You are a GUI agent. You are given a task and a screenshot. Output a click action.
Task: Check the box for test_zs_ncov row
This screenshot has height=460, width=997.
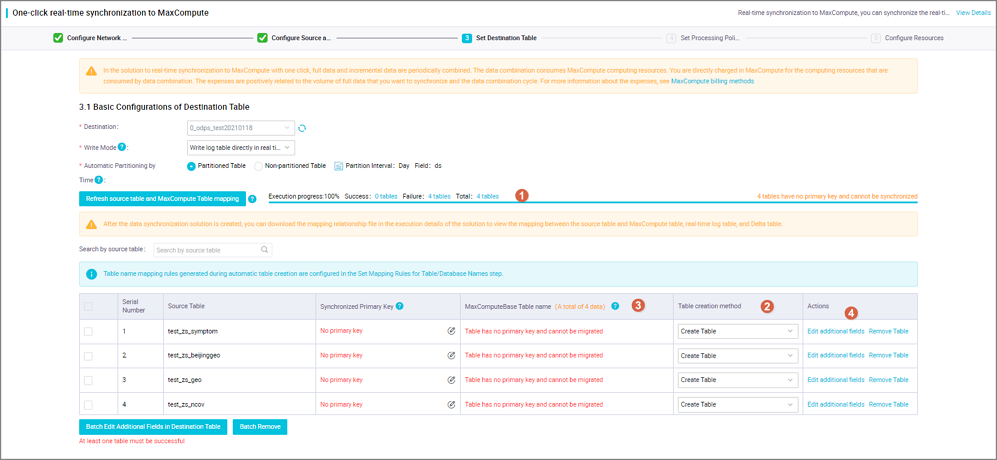(x=88, y=405)
